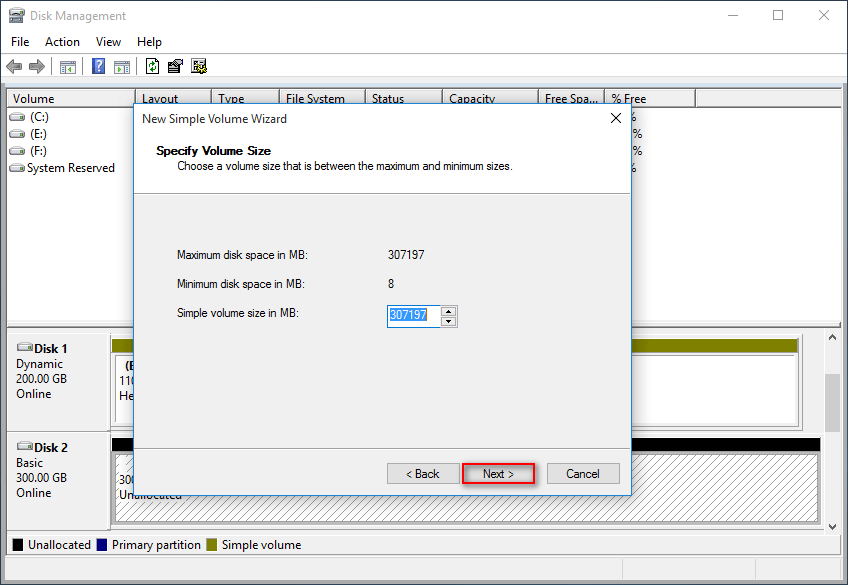Viewport: 848px width, 585px height.
Task: Open the File menu
Action: [20, 42]
